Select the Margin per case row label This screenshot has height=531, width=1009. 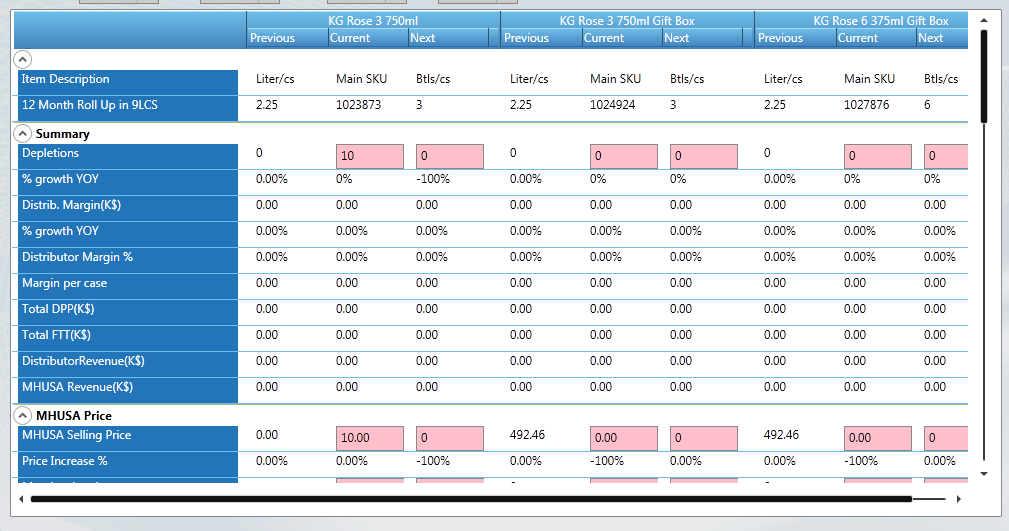[x=128, y=286]
